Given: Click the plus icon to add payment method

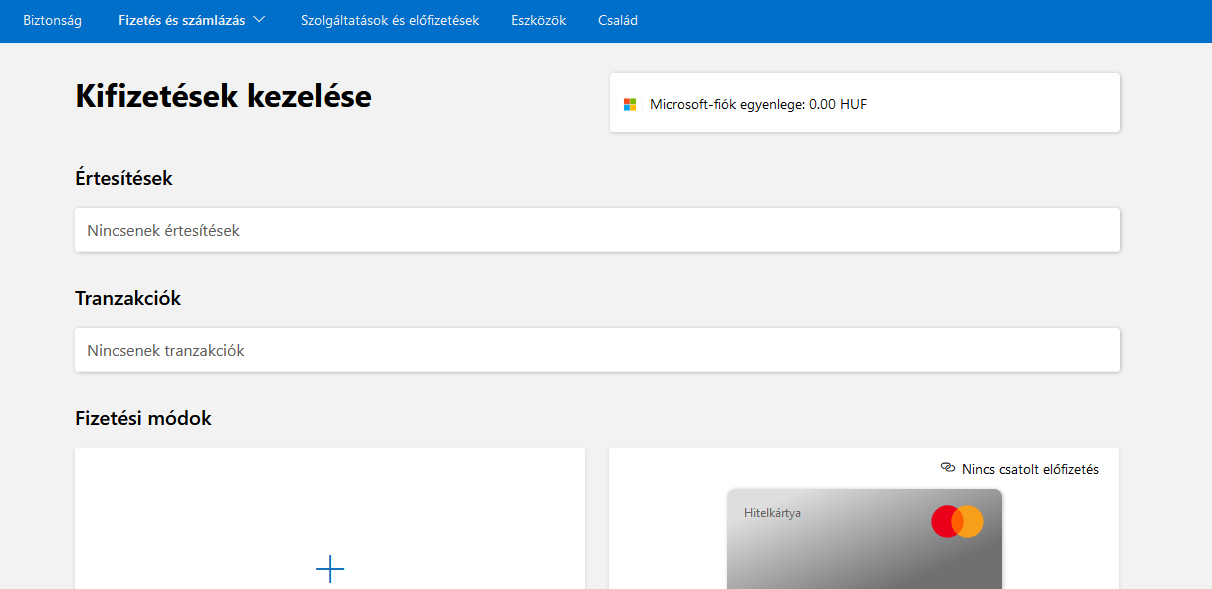Looking at the screenshot, I should point(330,570).
